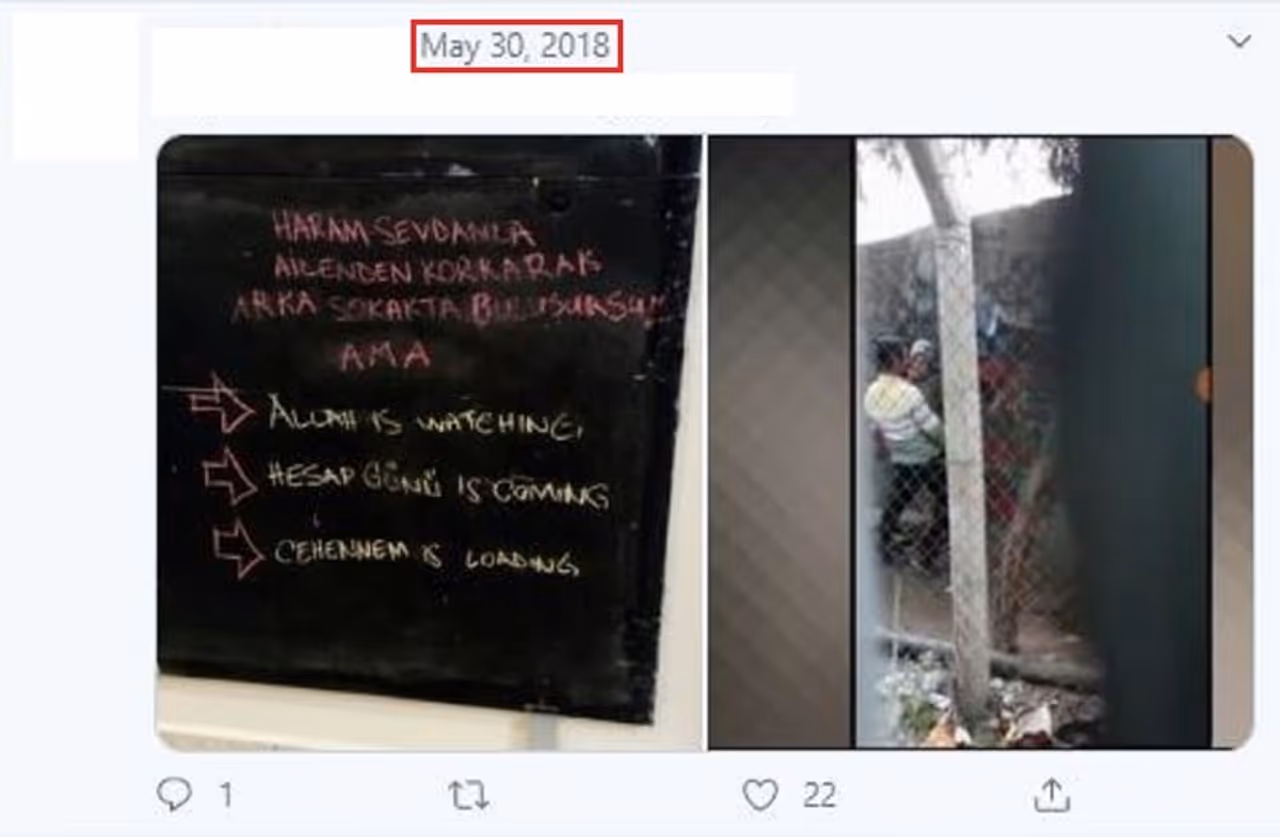Retweet the post using the retweet icon
The height and width of the screenshot is (837, 1280).
tap(468, 795)
